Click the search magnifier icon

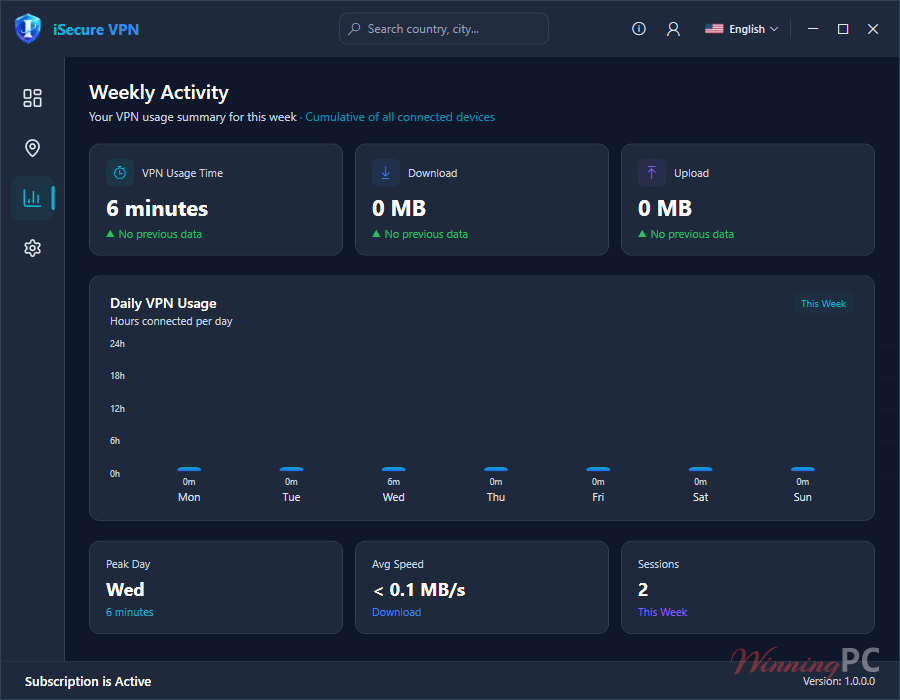click(354, 29)
